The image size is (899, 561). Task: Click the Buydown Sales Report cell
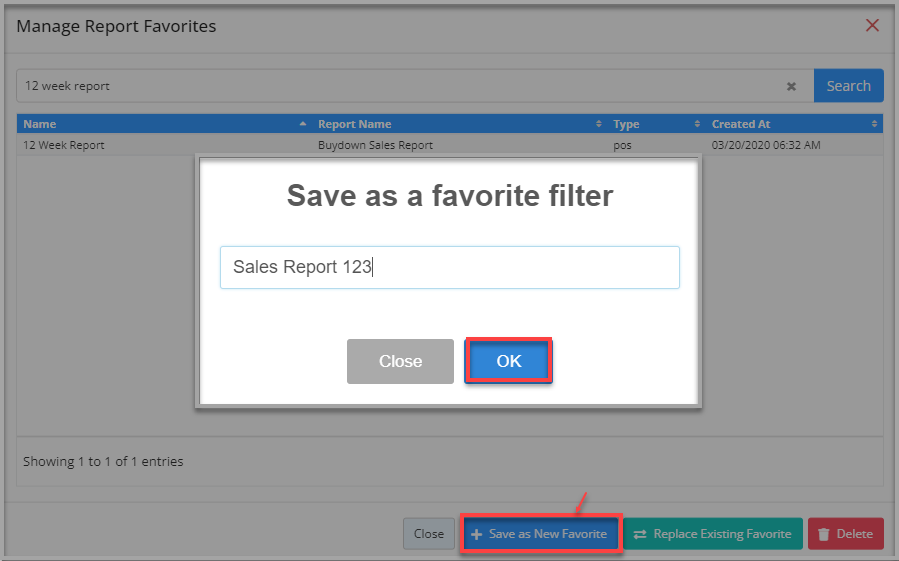point(376,145)
